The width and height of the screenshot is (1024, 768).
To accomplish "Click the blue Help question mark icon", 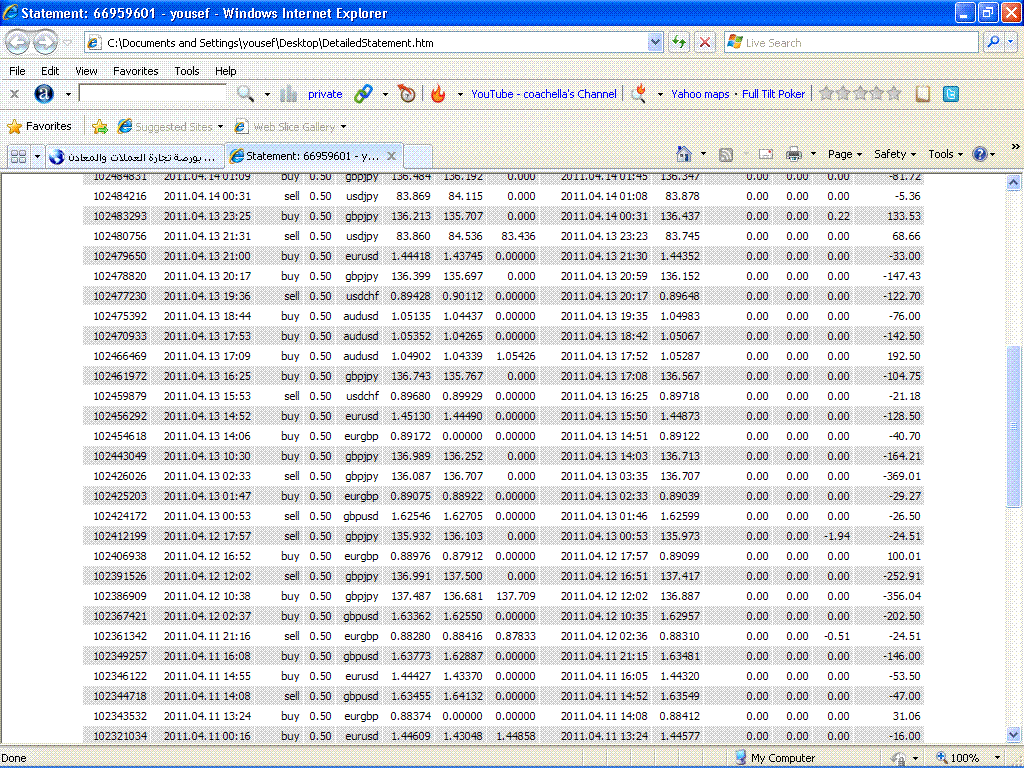I will pos(980,155).
